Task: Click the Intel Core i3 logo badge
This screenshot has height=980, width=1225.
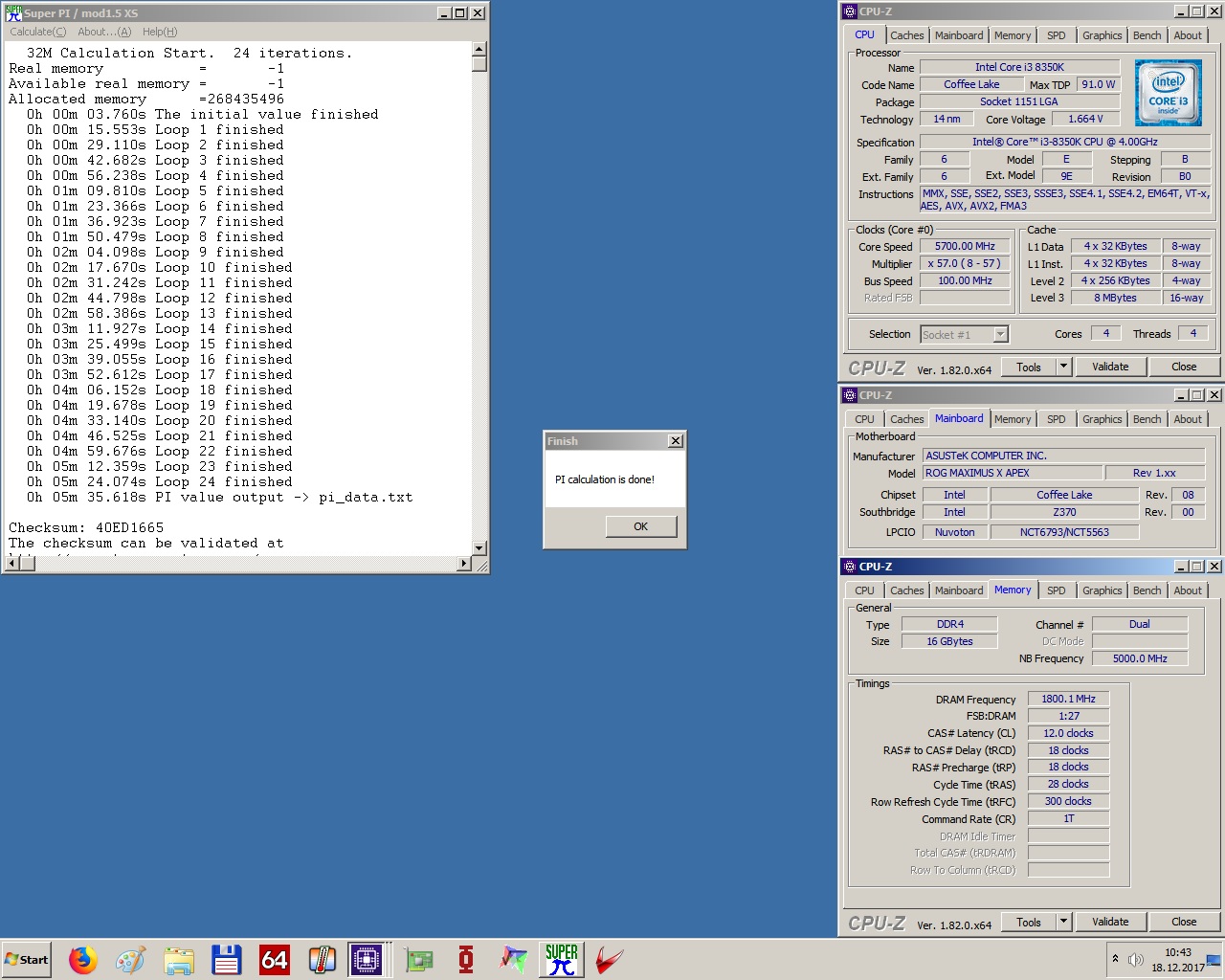Action: click(1169, 93)
